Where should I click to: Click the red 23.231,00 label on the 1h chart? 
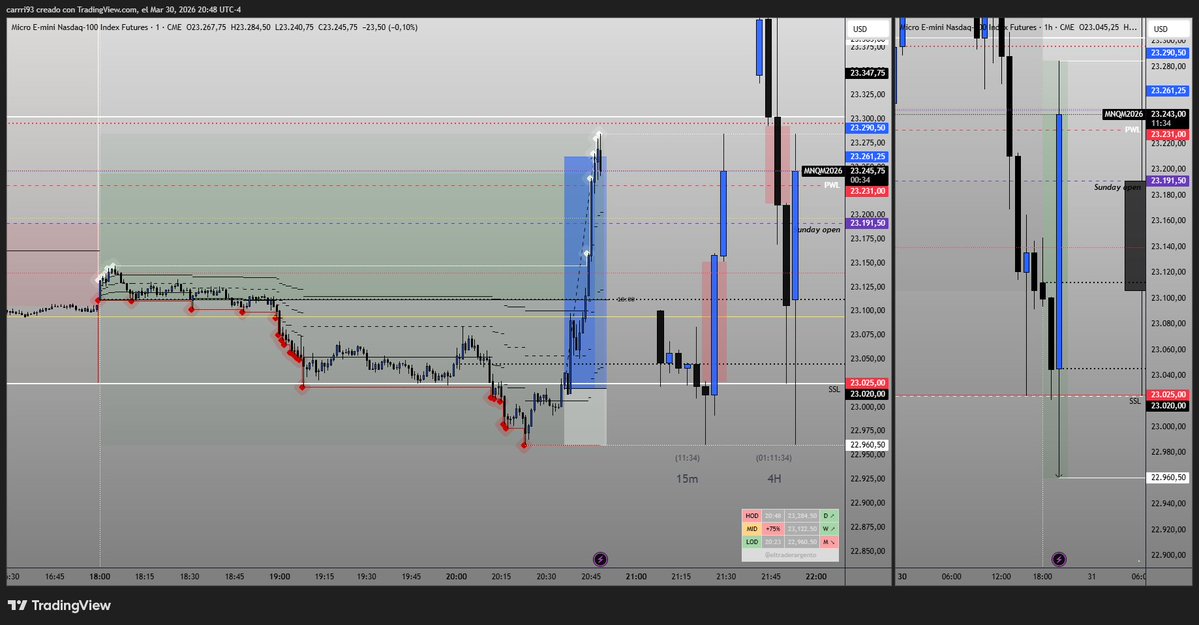(1168, 134)
